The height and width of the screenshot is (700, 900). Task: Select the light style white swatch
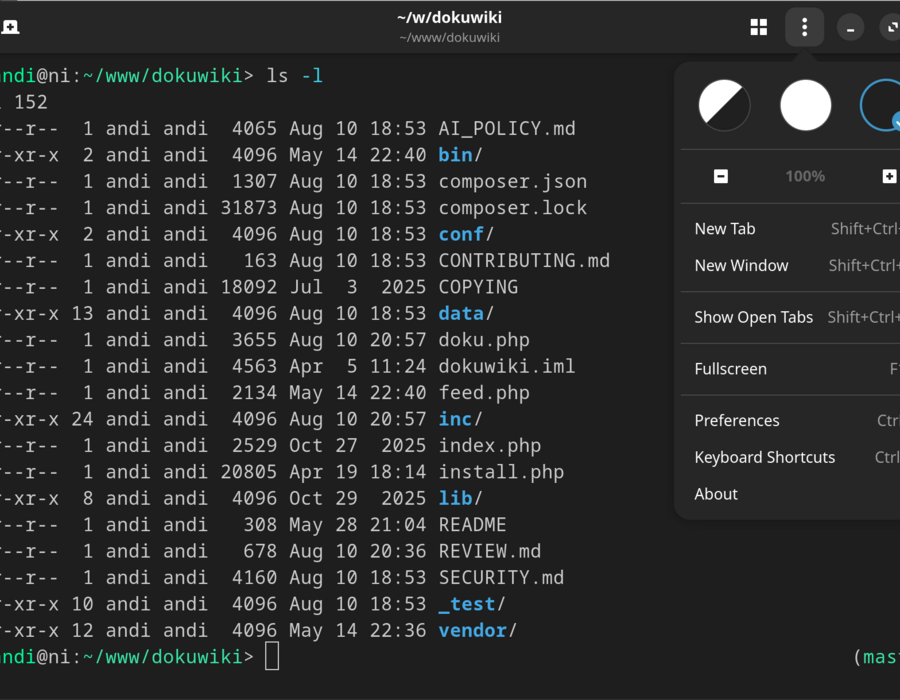click(x=805, y=105)
